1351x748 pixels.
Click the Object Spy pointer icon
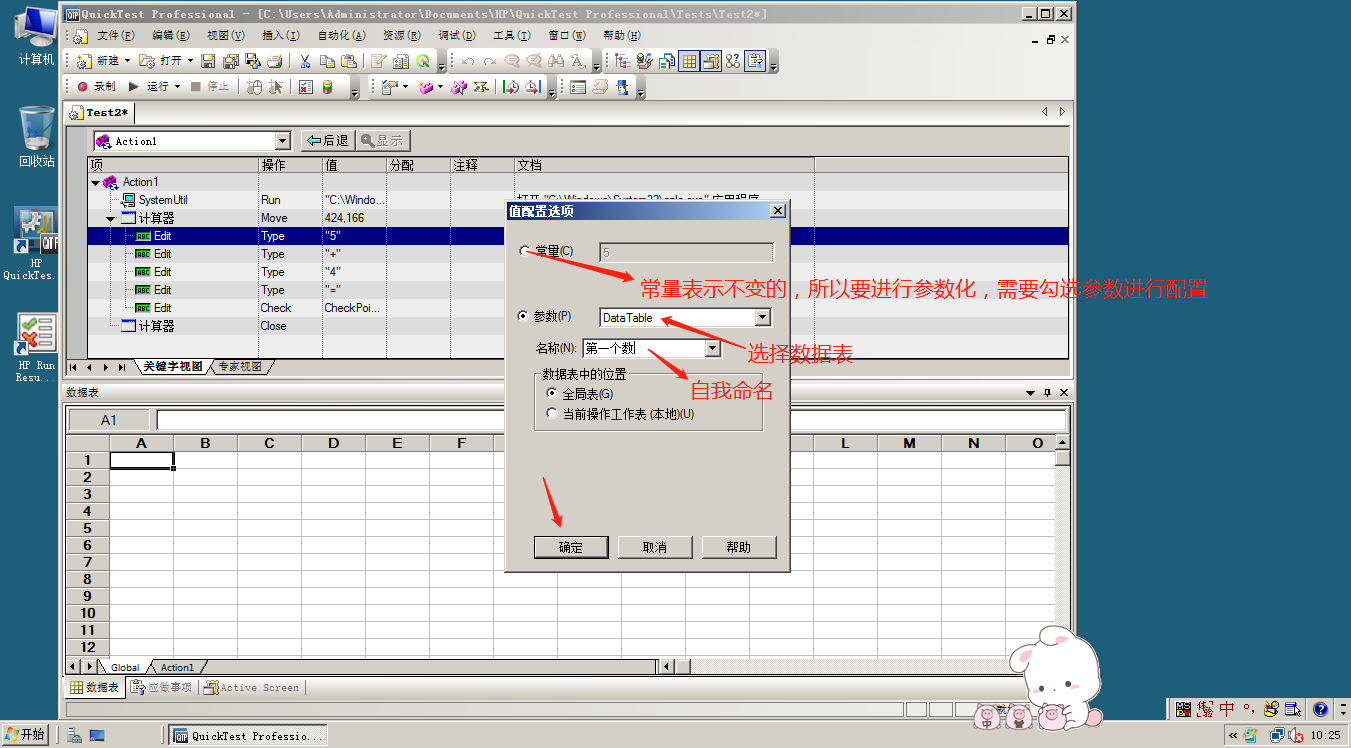pyautogui.click(x=275, y=86)
